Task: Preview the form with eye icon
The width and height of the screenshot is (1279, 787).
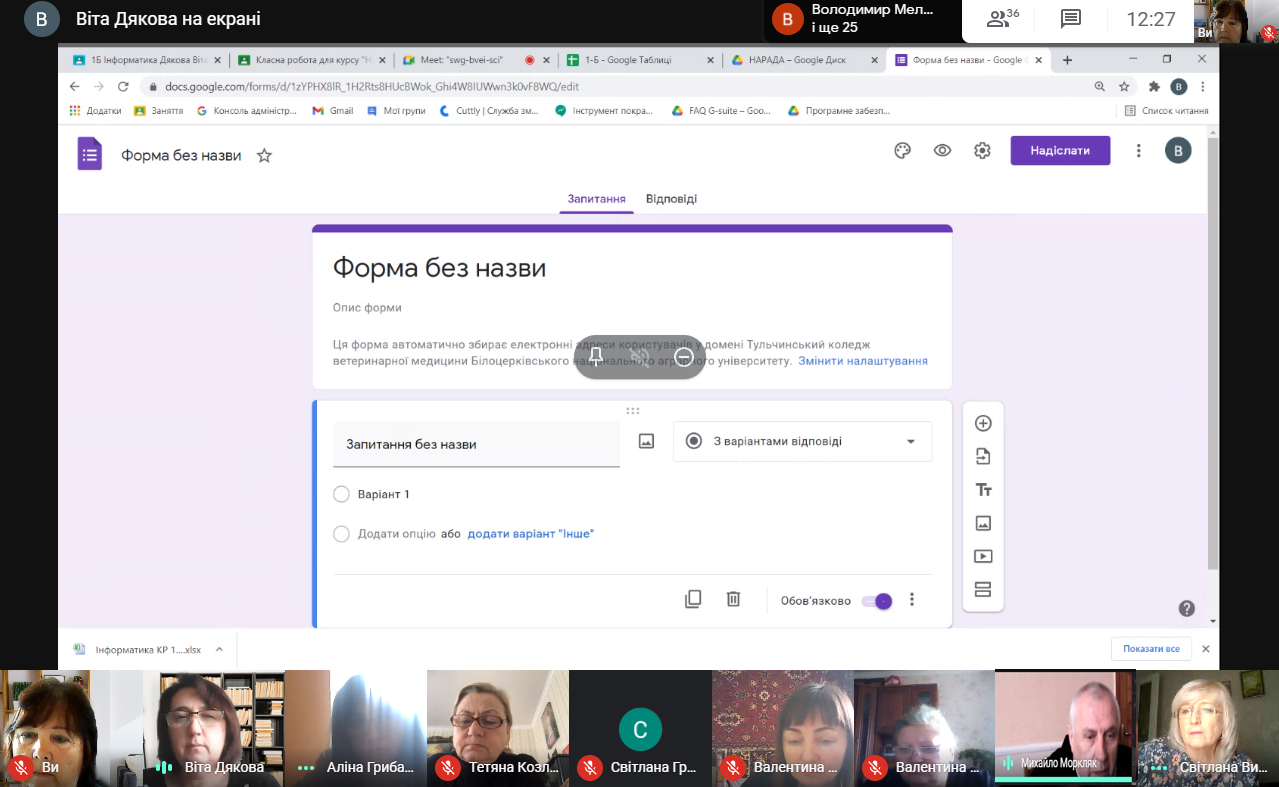Action: pos(942,151)
